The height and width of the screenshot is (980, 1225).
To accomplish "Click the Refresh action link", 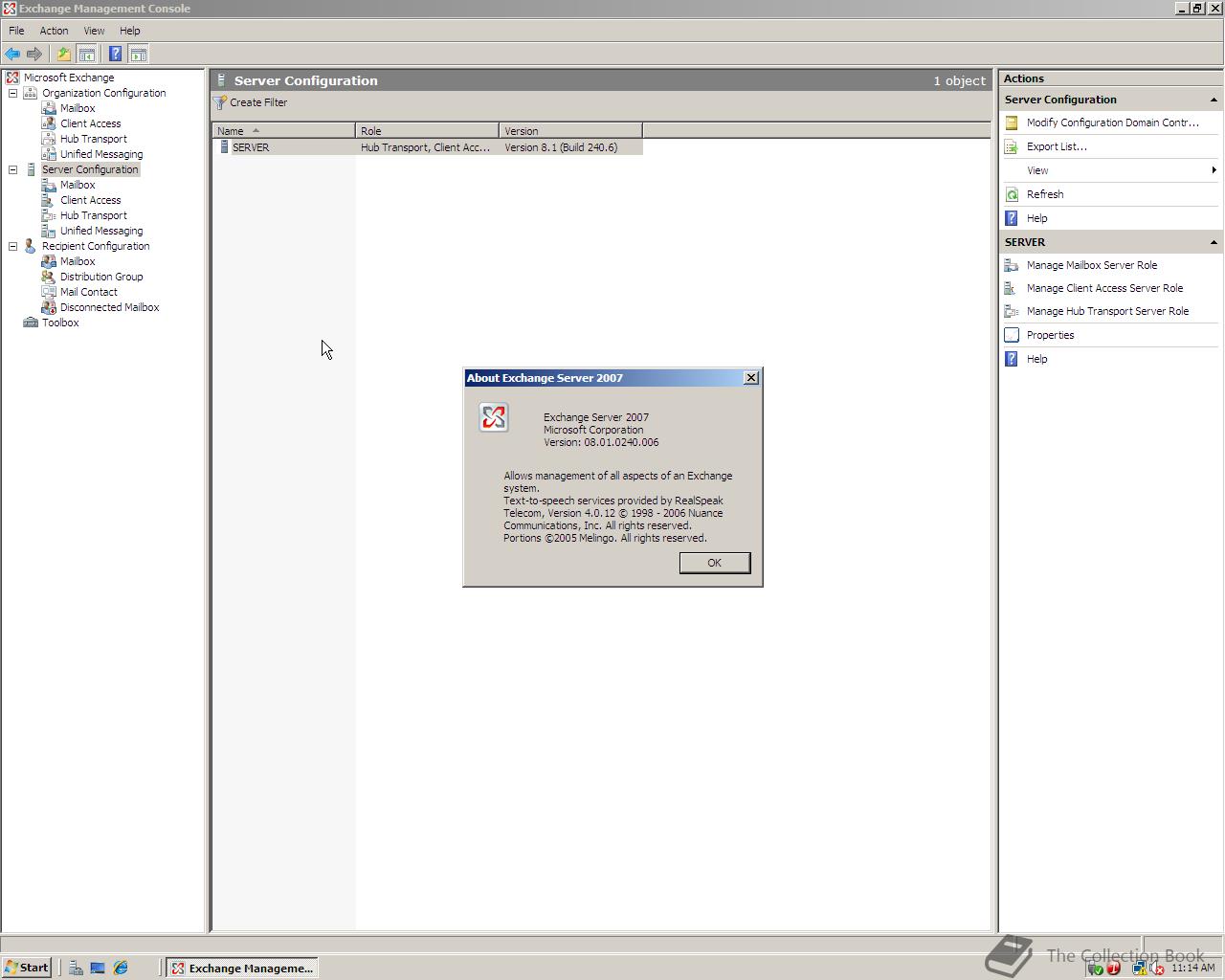I will point(1045,194).
